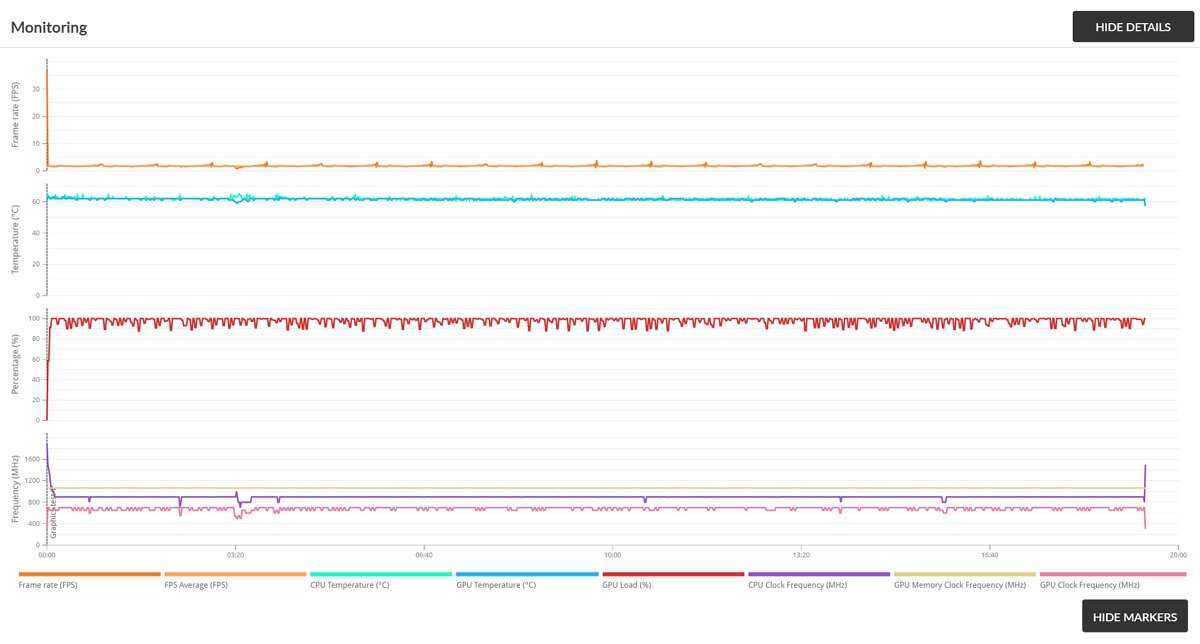The width and height of the screenshot is (1200, 644).
Task: Click the 10:00 time axis label
Action: [612, 555]
